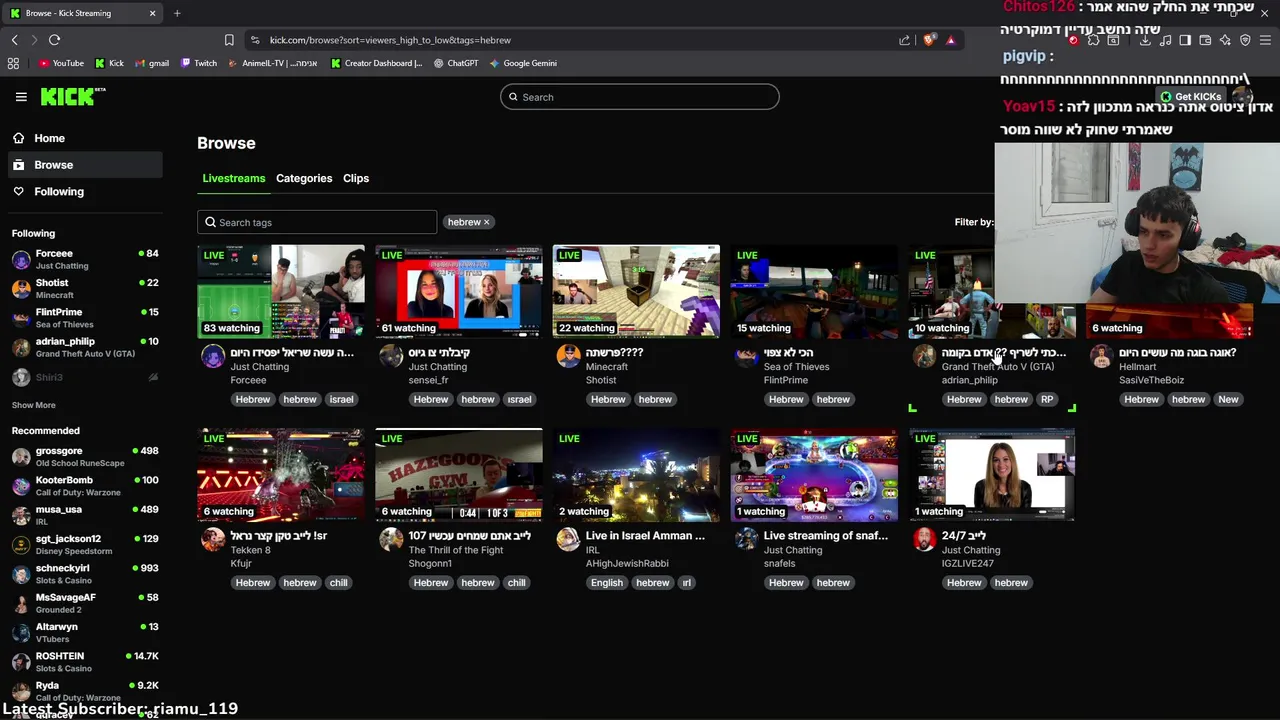Open the ChatGPT bookmark
This screenshot has width=1280, height=720.
point(456,63)
